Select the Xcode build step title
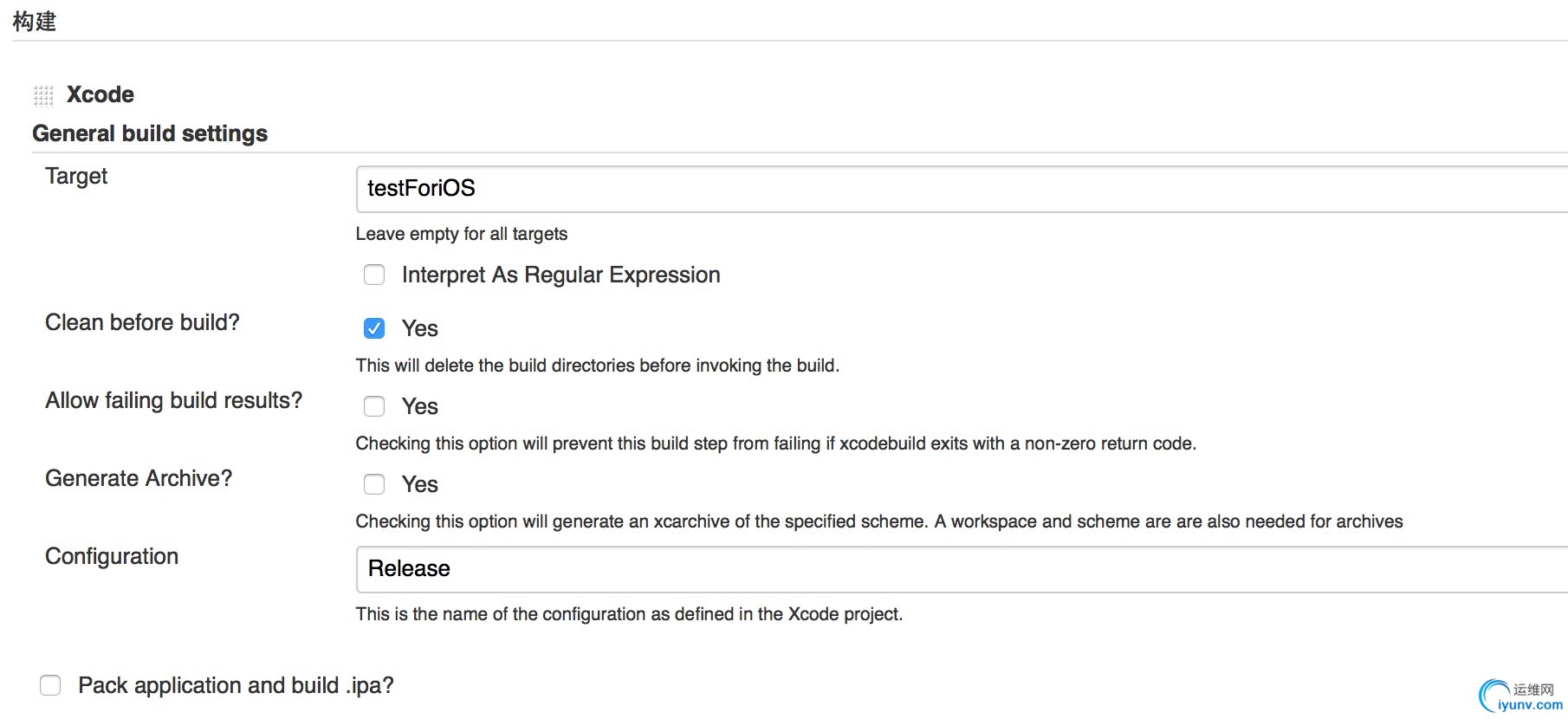Viewport: 1568px width, 719px height. tap(100, 94)
